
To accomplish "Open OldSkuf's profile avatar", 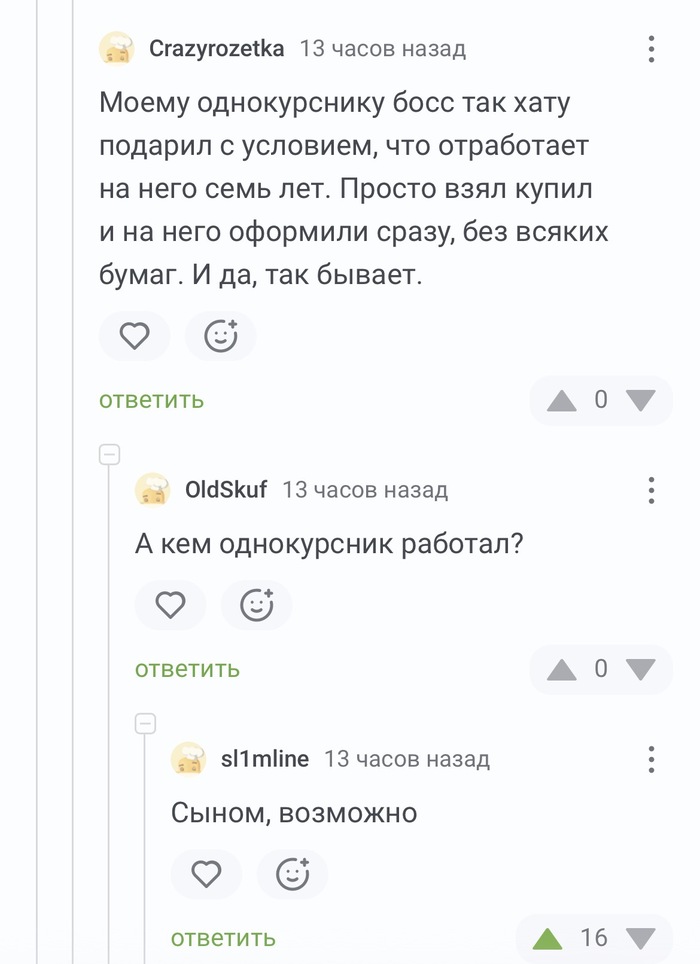I will [153, 490].
